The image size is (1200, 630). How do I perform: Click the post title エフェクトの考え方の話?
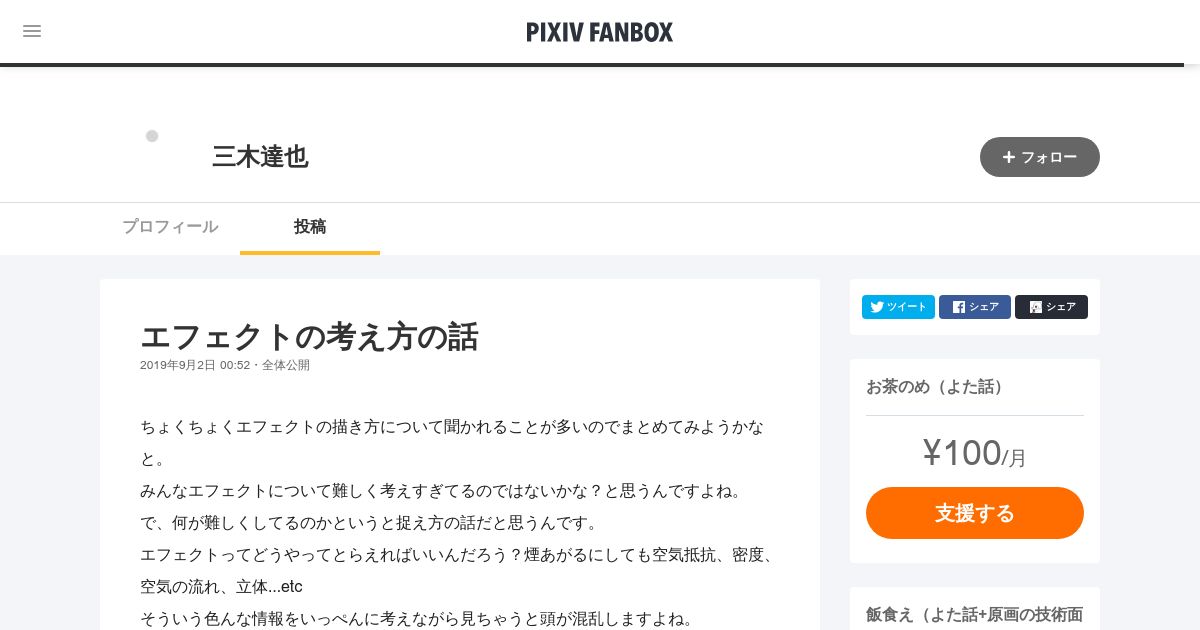[309, 336]
